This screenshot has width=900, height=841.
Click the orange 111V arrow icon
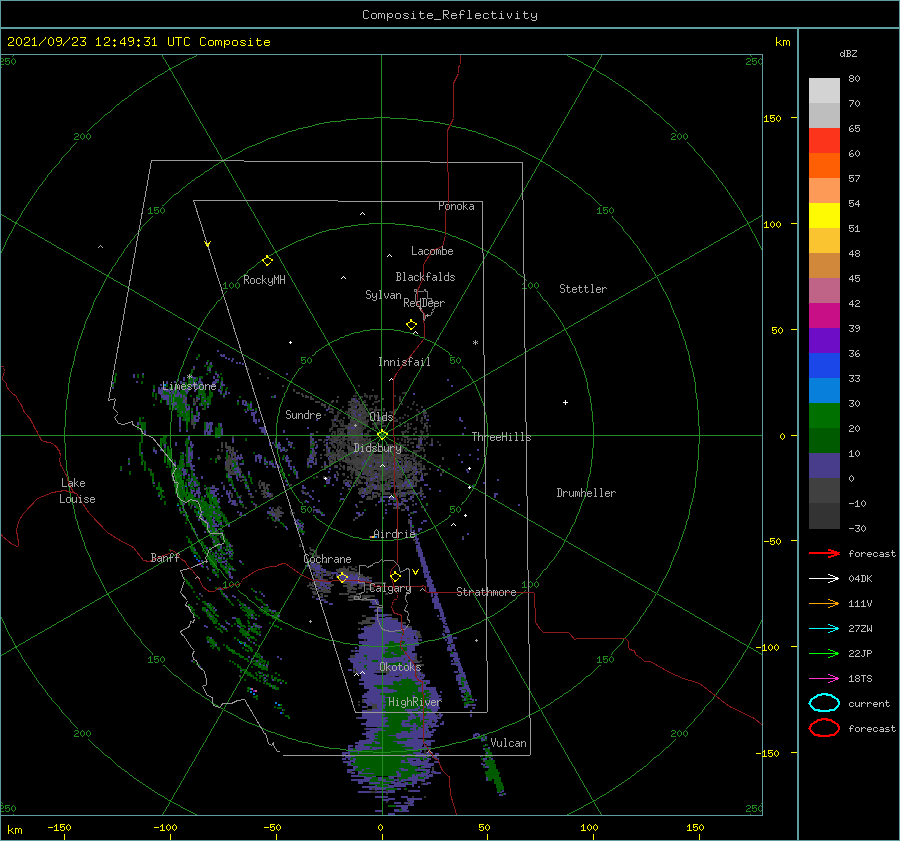(x=824, y=603)
